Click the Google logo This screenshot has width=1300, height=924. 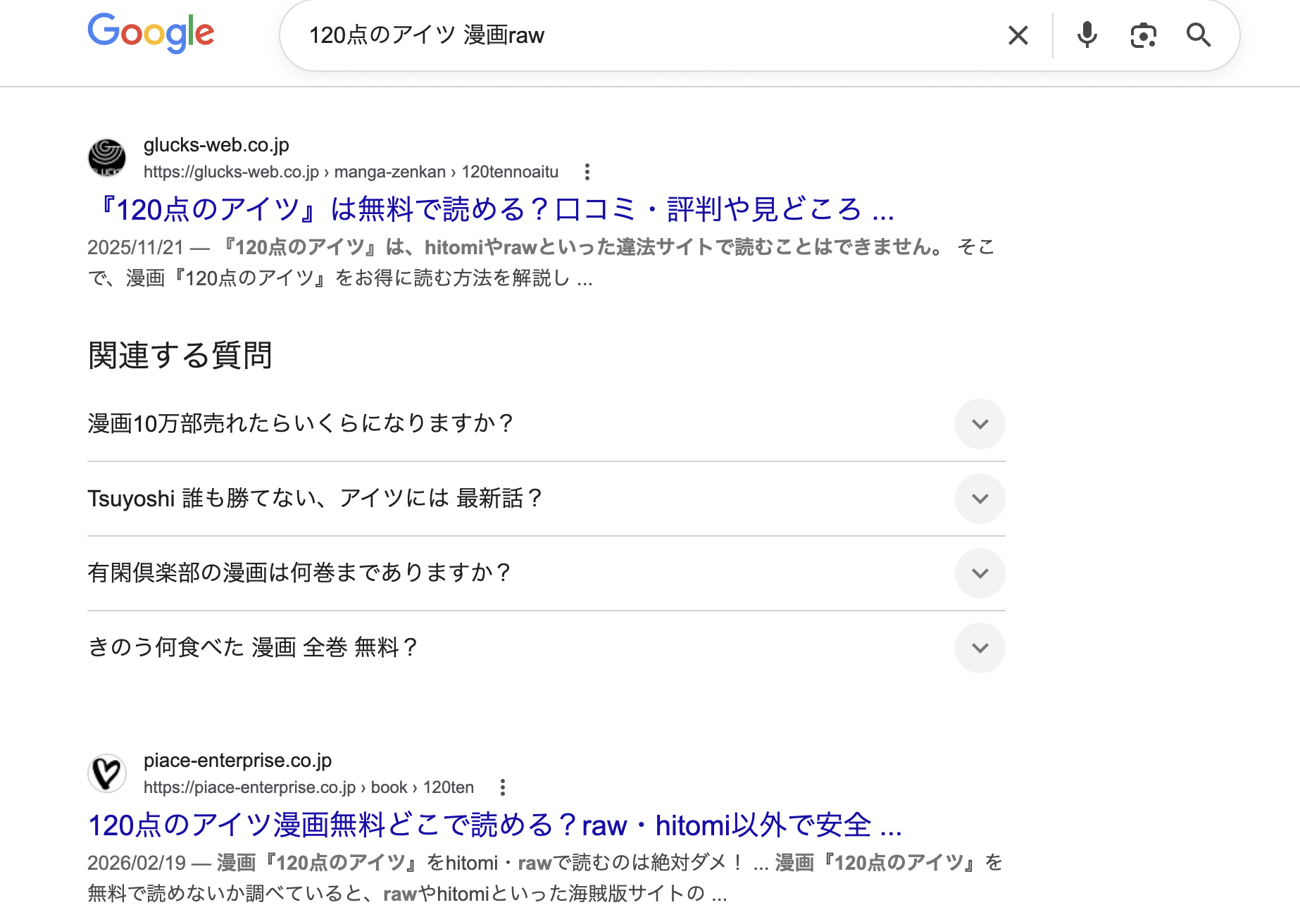(151, 32)
